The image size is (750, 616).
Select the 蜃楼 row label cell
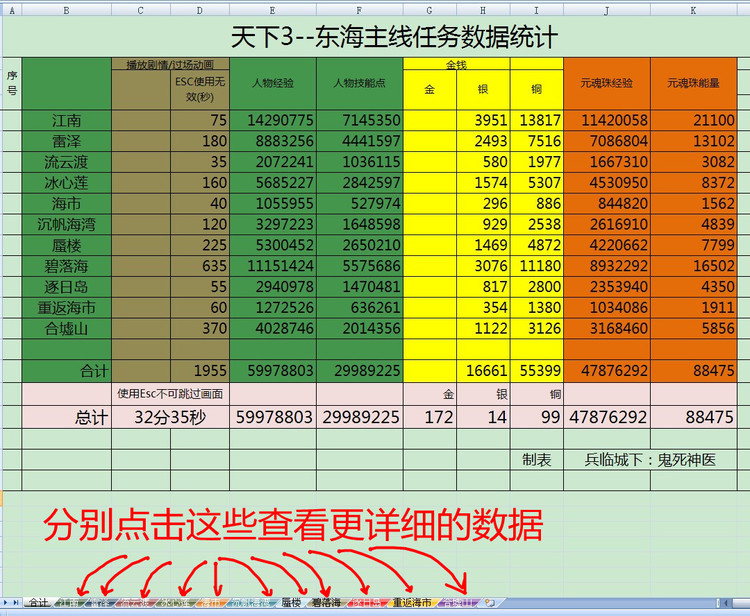point(66,245)
